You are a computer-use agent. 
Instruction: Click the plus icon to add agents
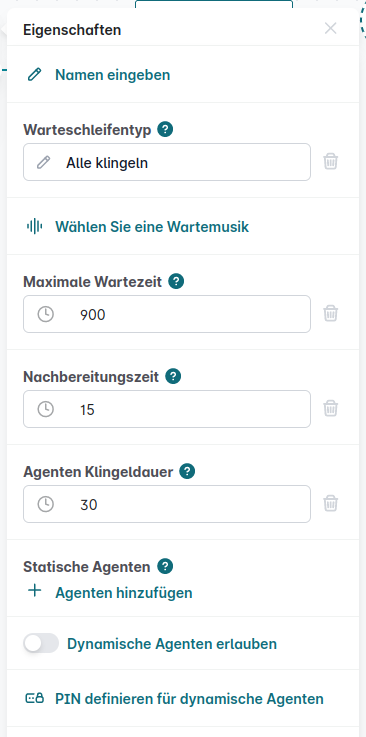pyautogui.click(x=35, y=591)
